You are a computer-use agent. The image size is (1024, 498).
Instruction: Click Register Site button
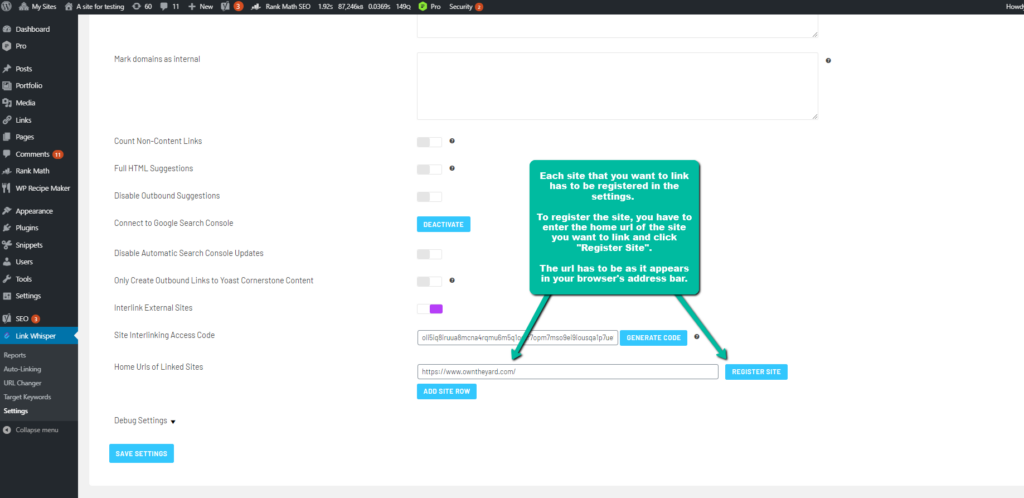[x=756, y=371]
